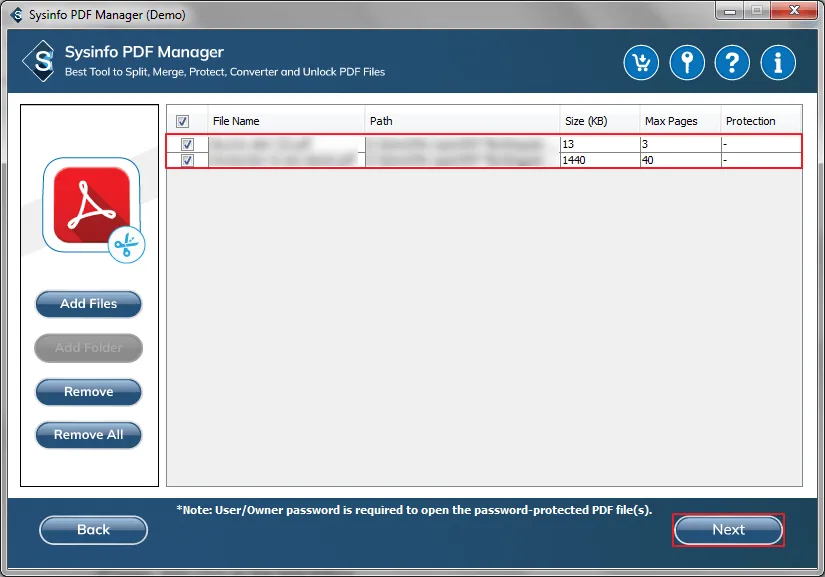Image resolution: width=825 pixels, height=577 pixels.
Task: Open the key activation icon
Action: click(687, 63)
